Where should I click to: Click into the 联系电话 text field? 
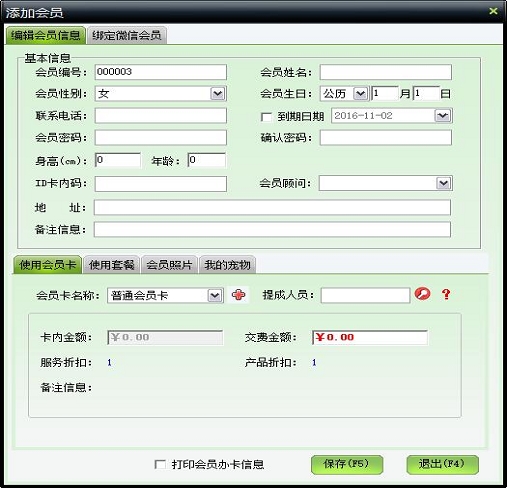tap(161, 116)
